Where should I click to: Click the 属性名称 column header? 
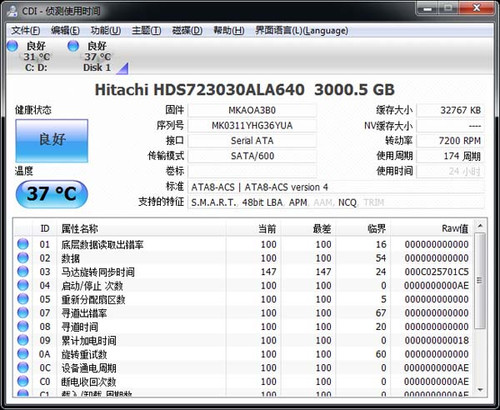tap(142, 229)
